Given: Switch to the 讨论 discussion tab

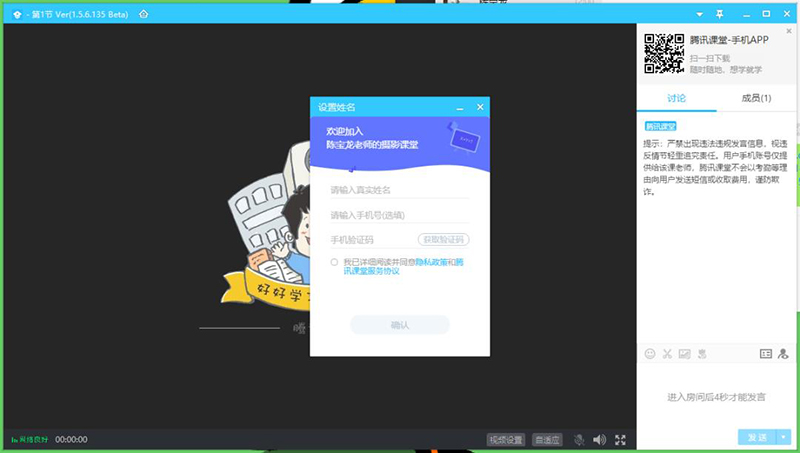Looking at the screenshot, I should 677,98.
